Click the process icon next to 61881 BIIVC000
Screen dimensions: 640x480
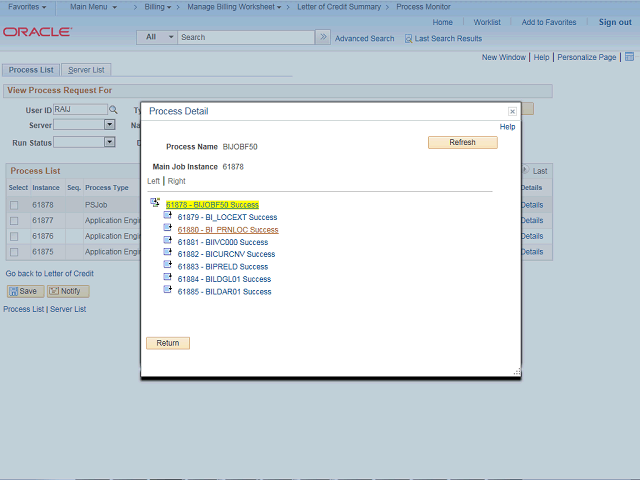(168, 241)
